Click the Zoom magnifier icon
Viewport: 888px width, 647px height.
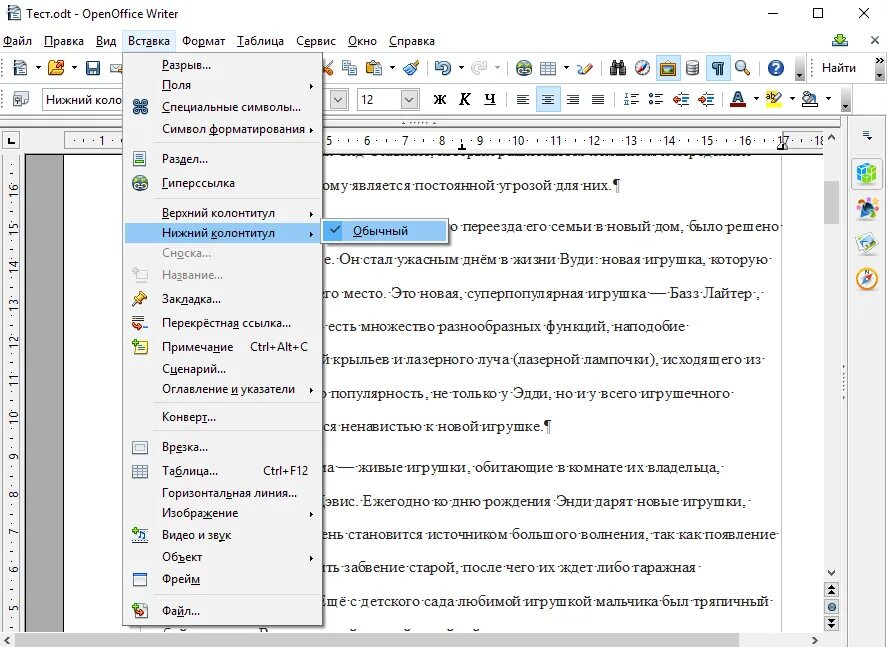(742, 68)
